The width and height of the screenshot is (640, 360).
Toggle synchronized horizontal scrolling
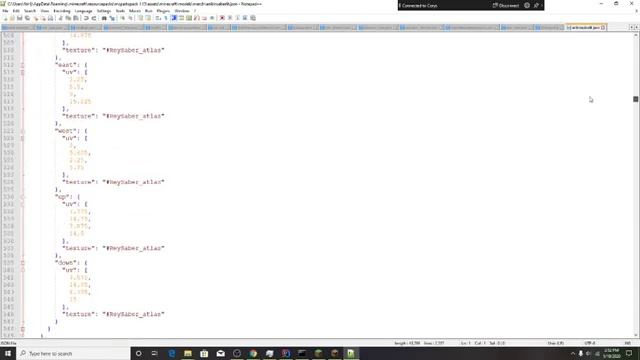(x=148, y=18)
